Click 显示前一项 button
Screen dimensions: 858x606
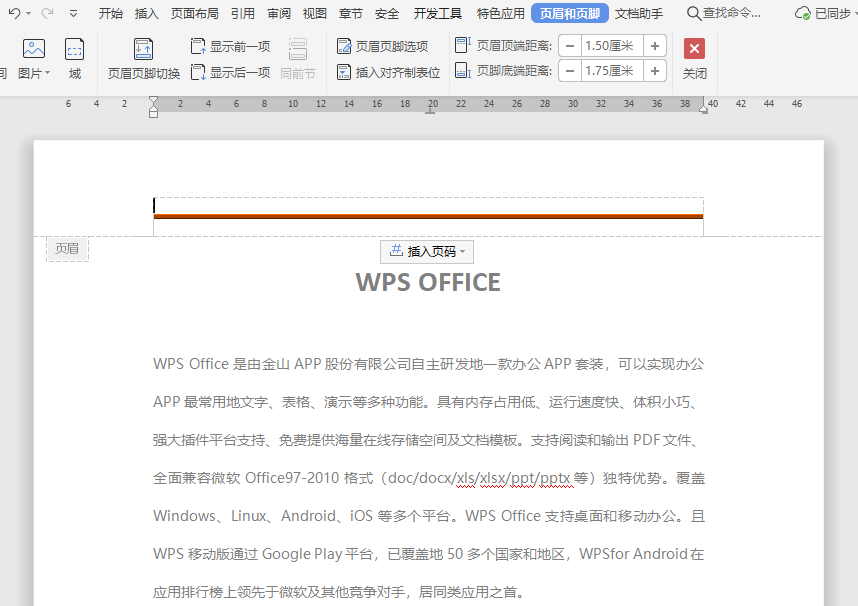230,47
